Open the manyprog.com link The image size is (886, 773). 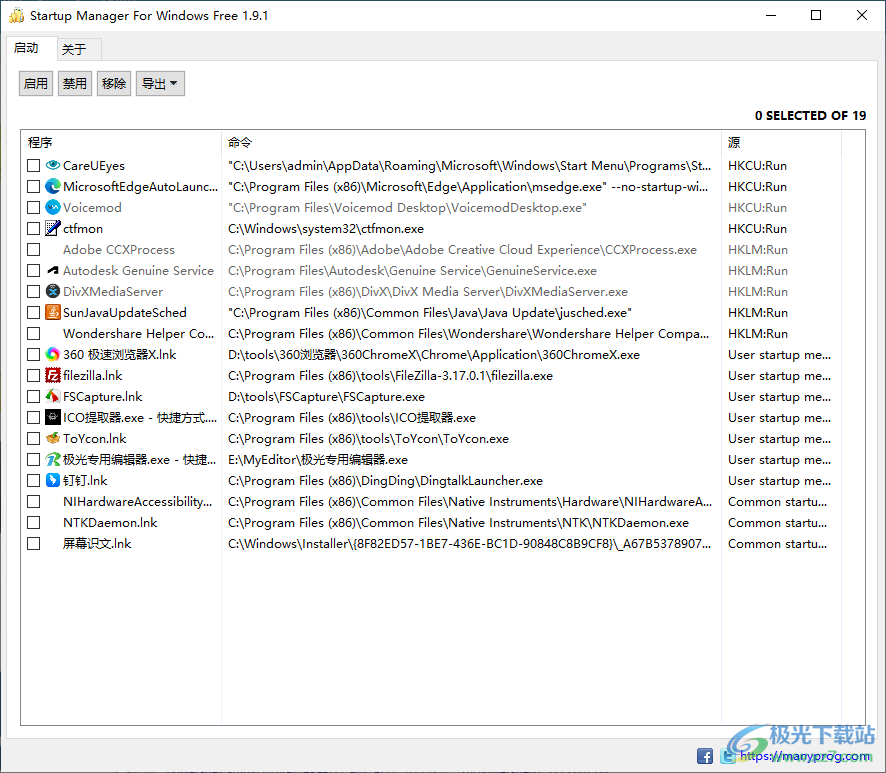805,756
